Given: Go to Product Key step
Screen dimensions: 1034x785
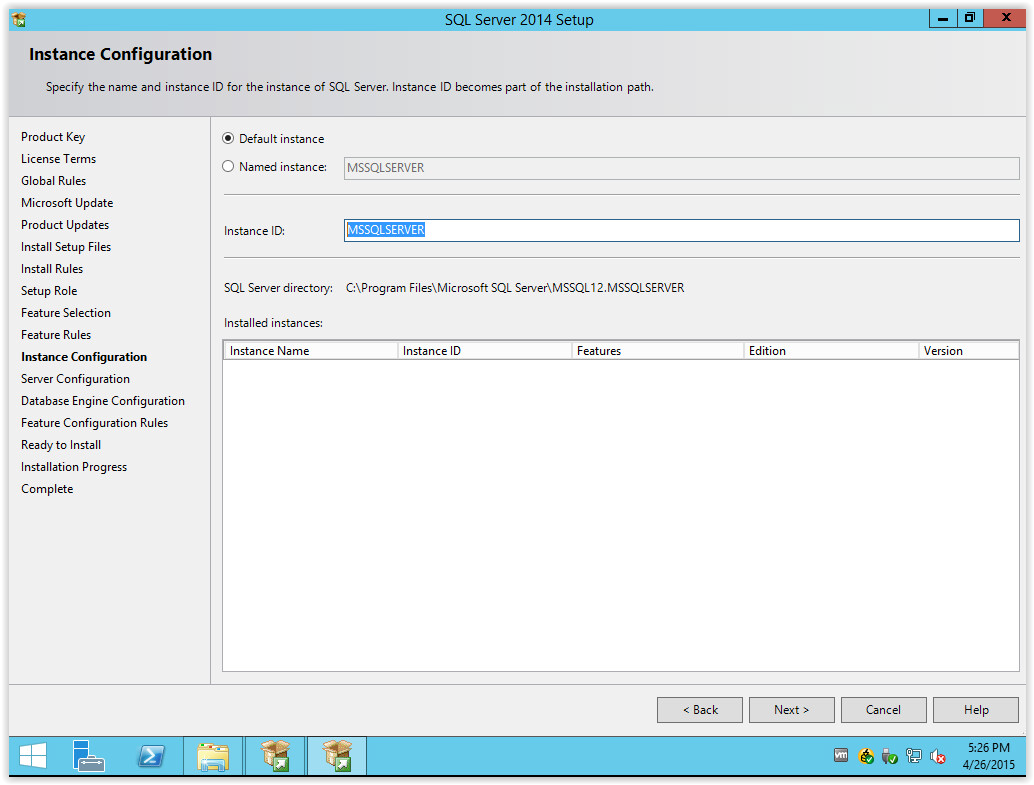Looking at the screenshot, I should tap(53, 137).
